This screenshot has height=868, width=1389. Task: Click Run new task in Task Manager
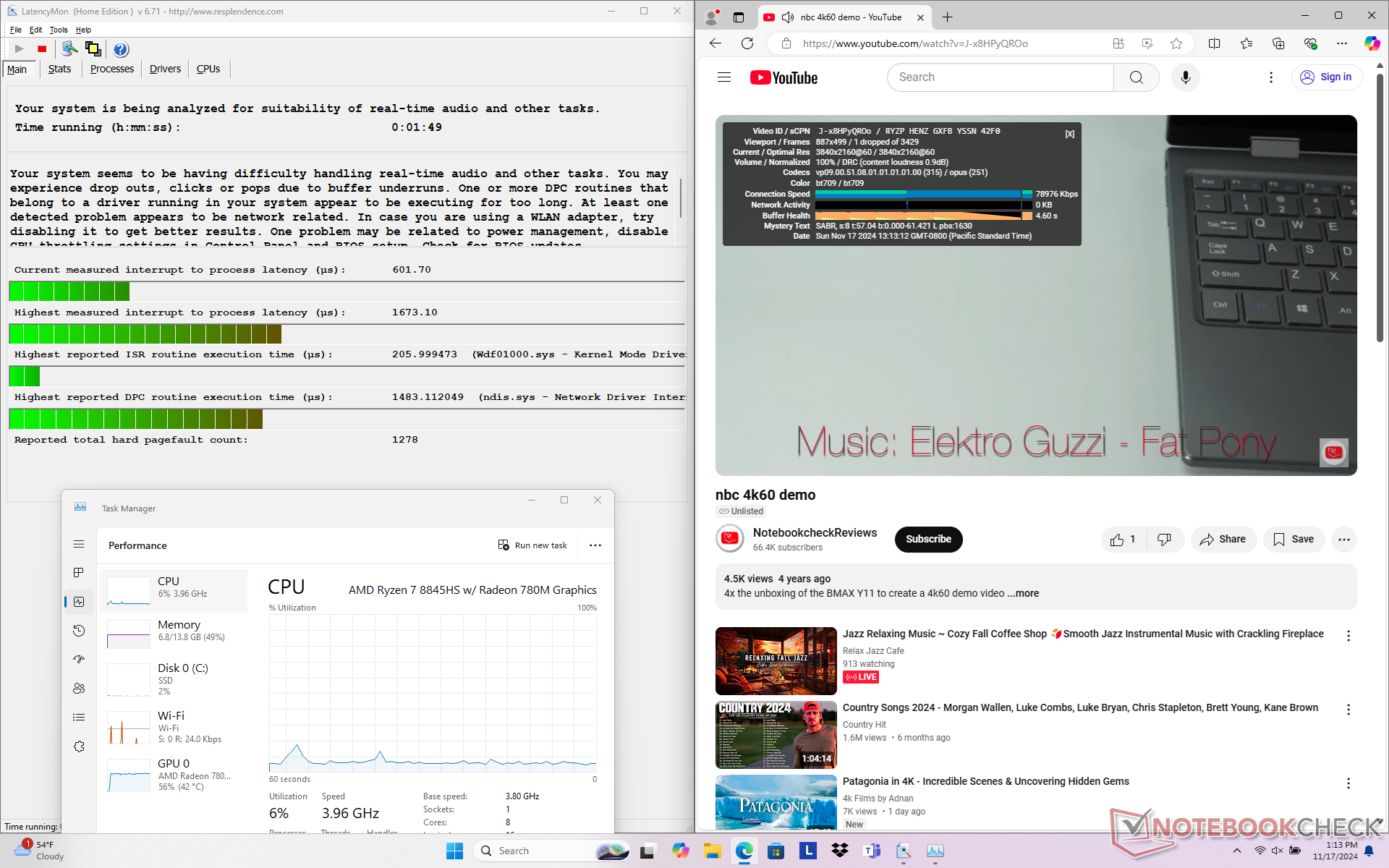532,545
